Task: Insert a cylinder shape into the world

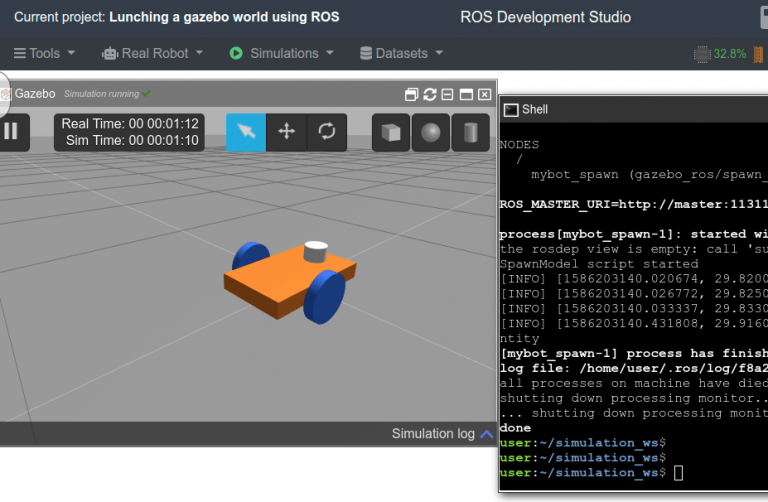Action: 470,132
